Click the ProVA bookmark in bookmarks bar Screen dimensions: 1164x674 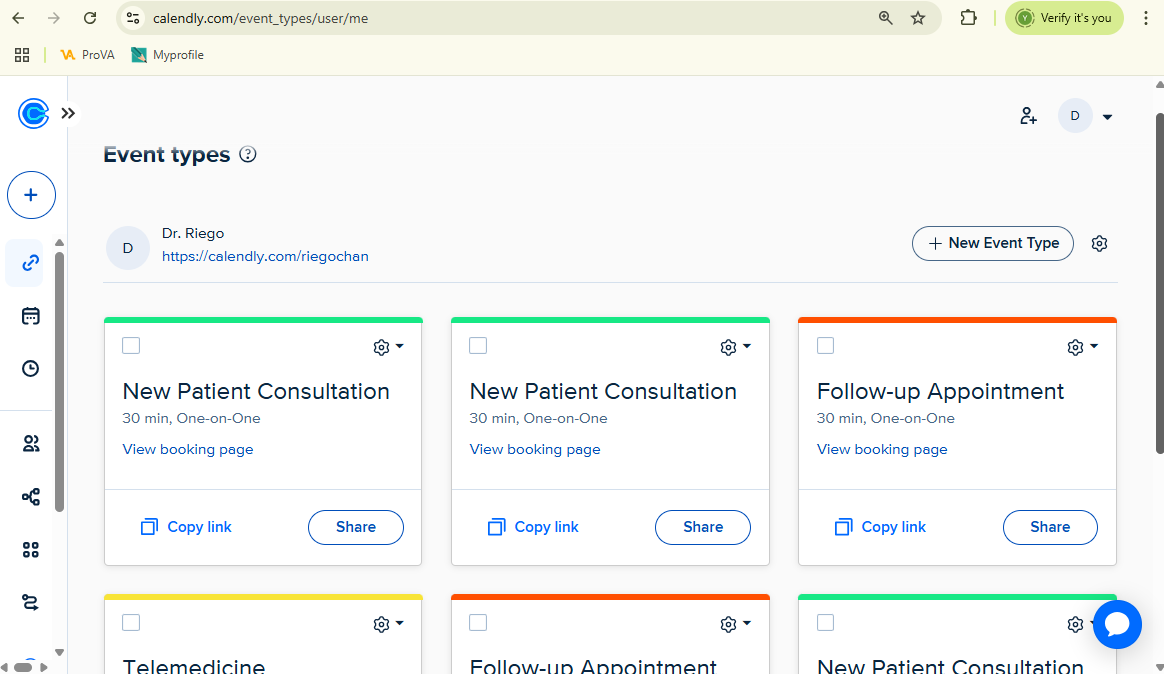[88, 55]
